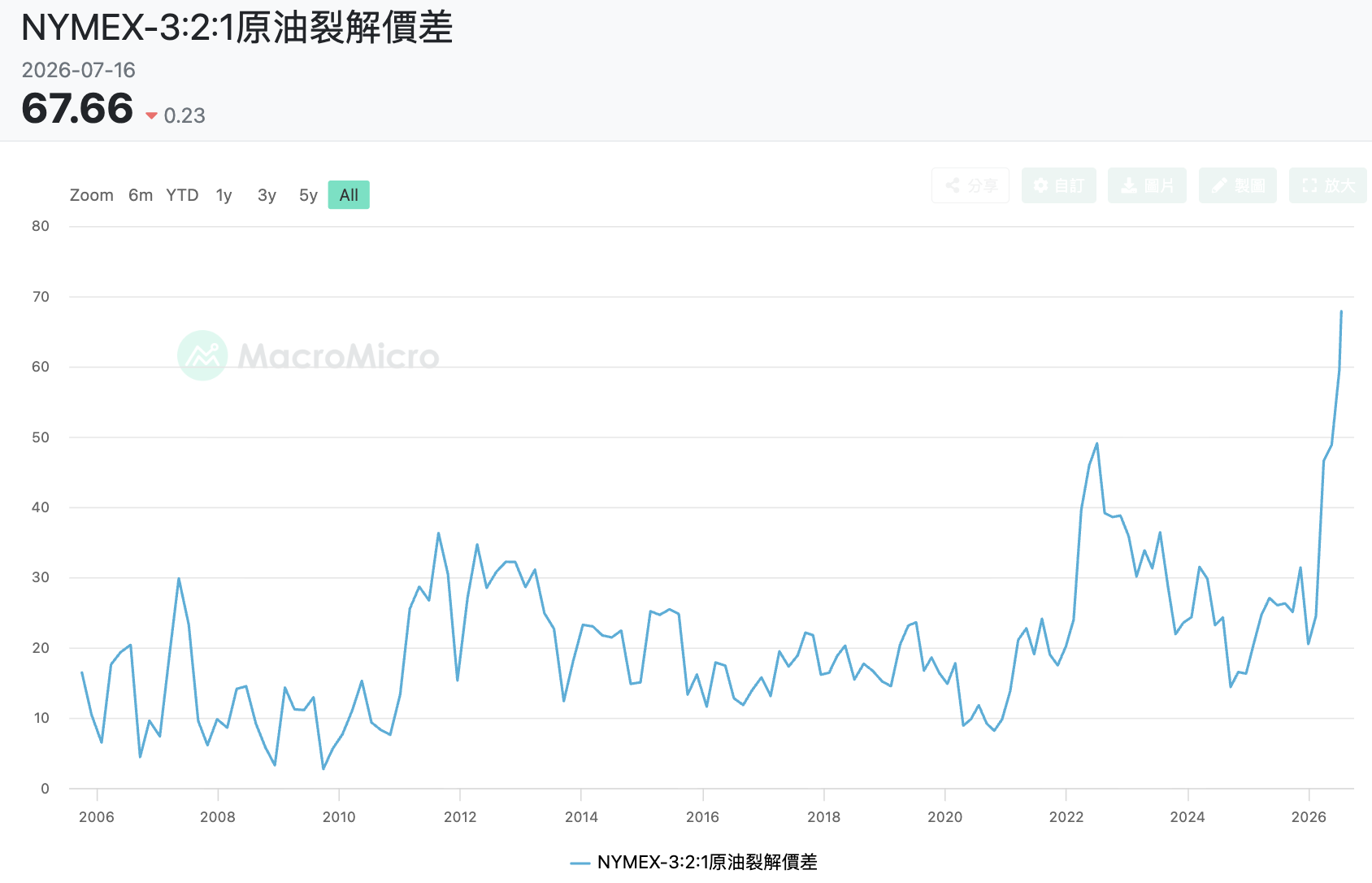Click the MacroMicro watermark logo
This screenshot has height=883, width=1372.
(x=309, y=355)
